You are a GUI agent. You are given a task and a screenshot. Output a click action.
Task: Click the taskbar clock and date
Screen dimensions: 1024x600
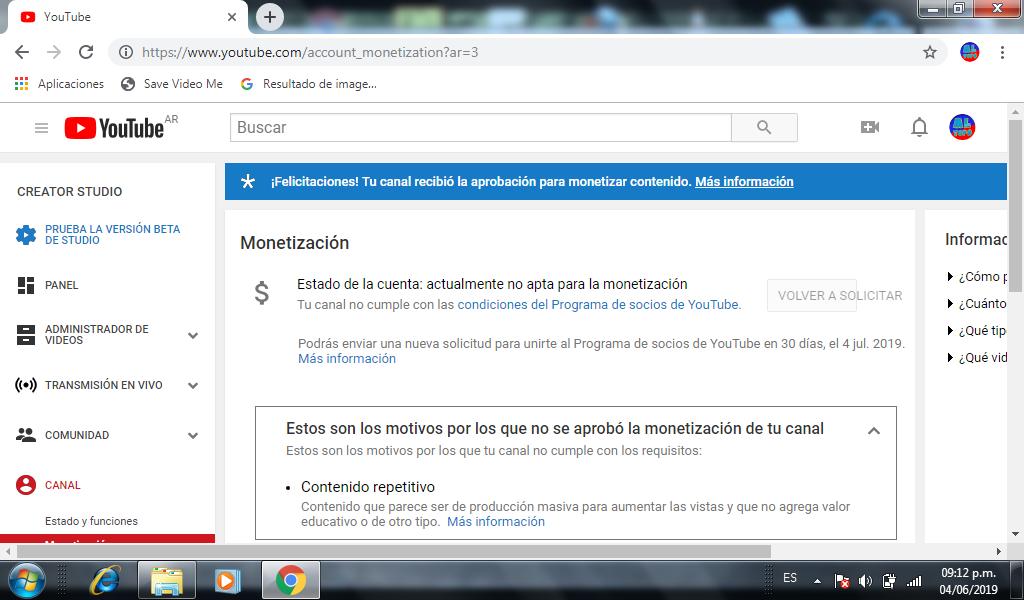pos(968,580)
